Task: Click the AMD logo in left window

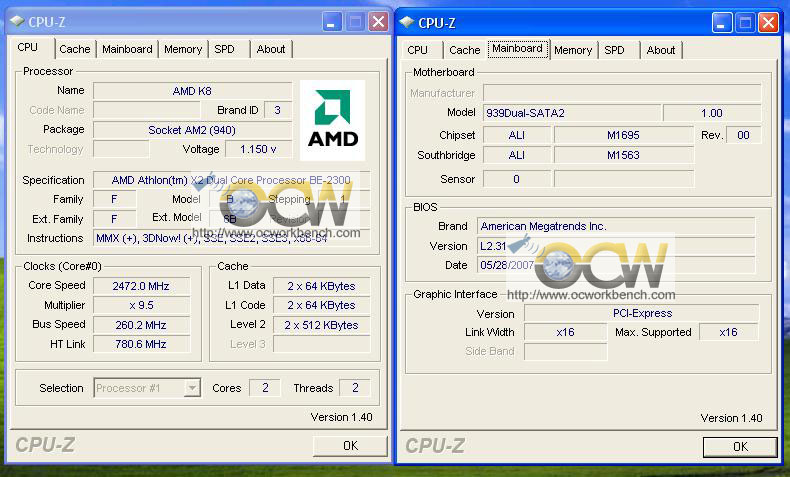Action: pos(333,120)
